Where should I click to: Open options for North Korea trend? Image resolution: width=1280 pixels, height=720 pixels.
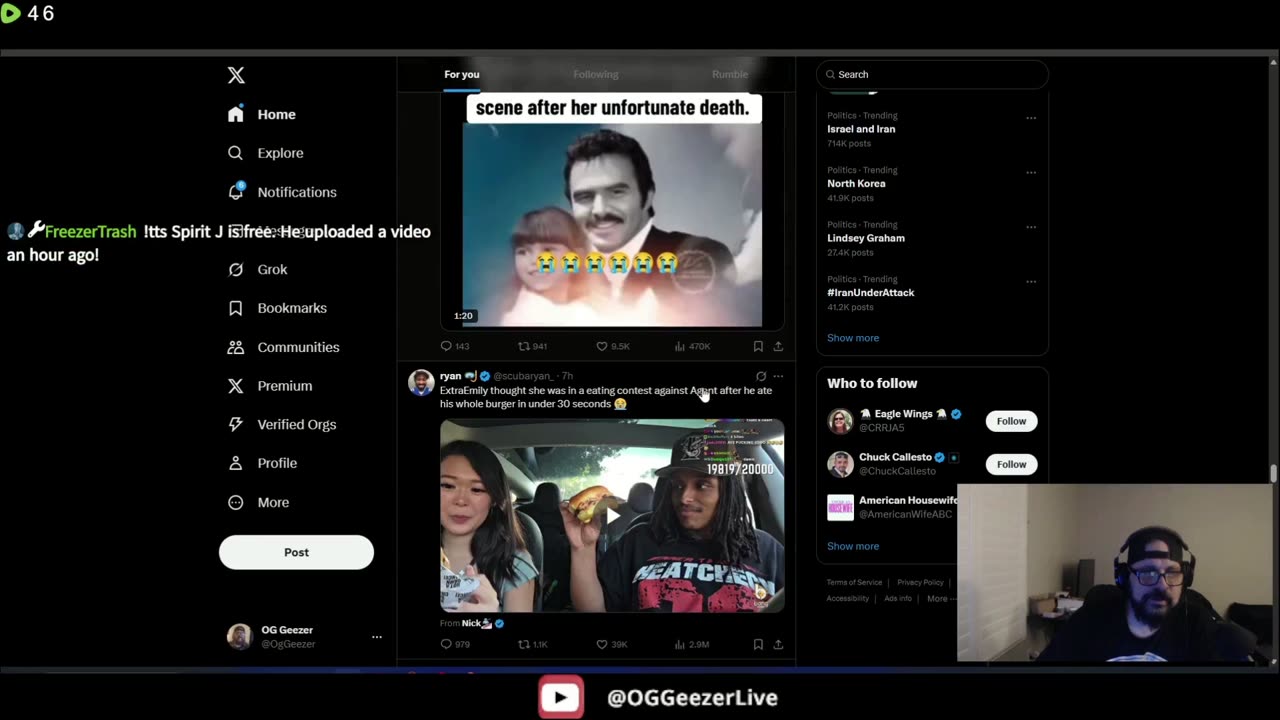click(1031, 172)
